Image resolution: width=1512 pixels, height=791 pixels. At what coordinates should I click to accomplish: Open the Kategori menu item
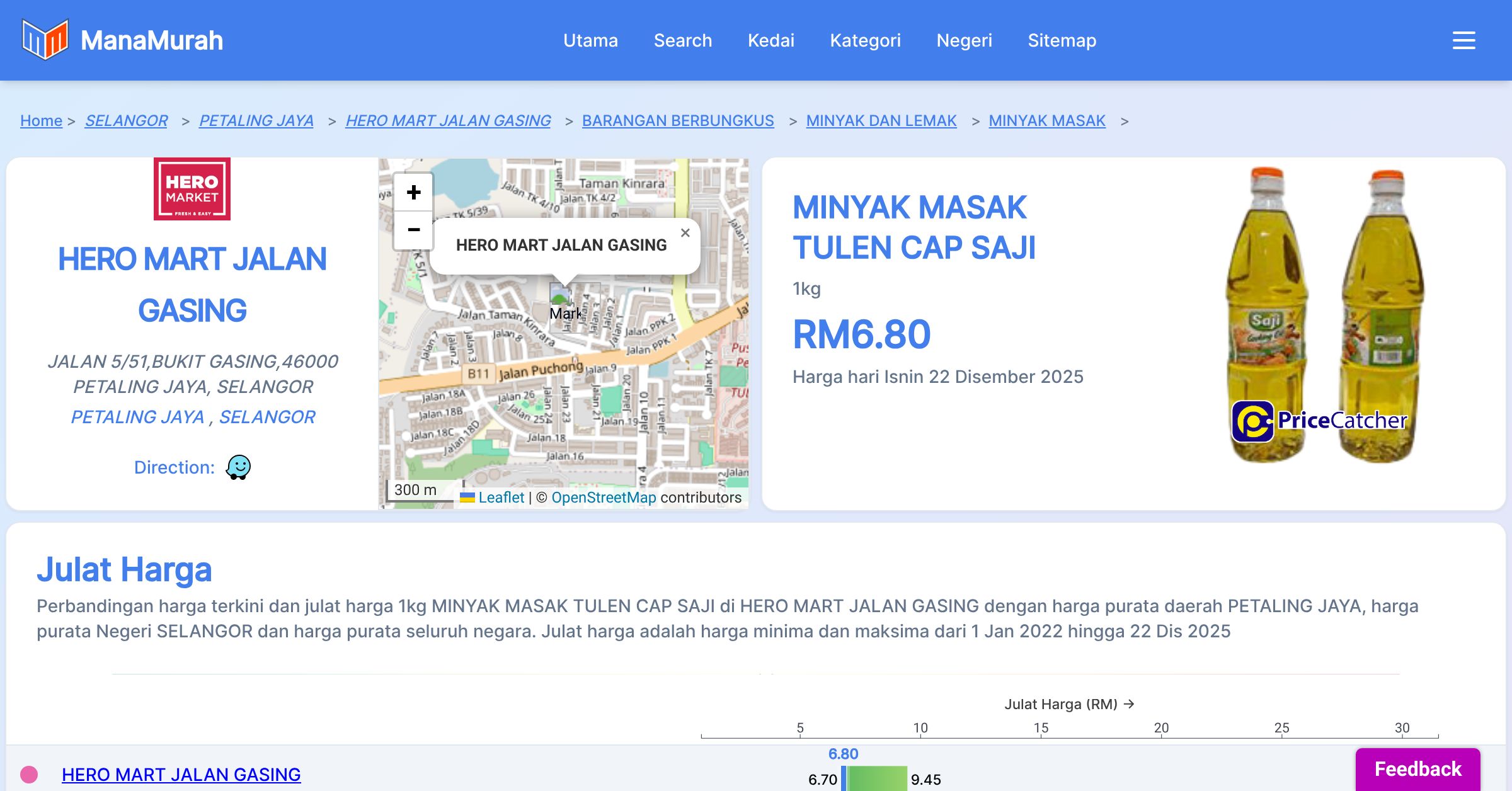(865, 40)
